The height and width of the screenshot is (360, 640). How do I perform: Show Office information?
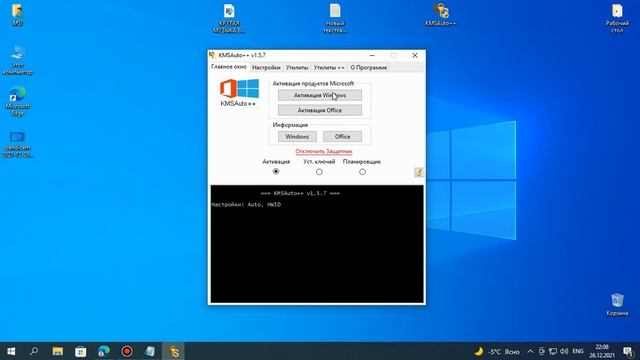[x=342, y=137]
